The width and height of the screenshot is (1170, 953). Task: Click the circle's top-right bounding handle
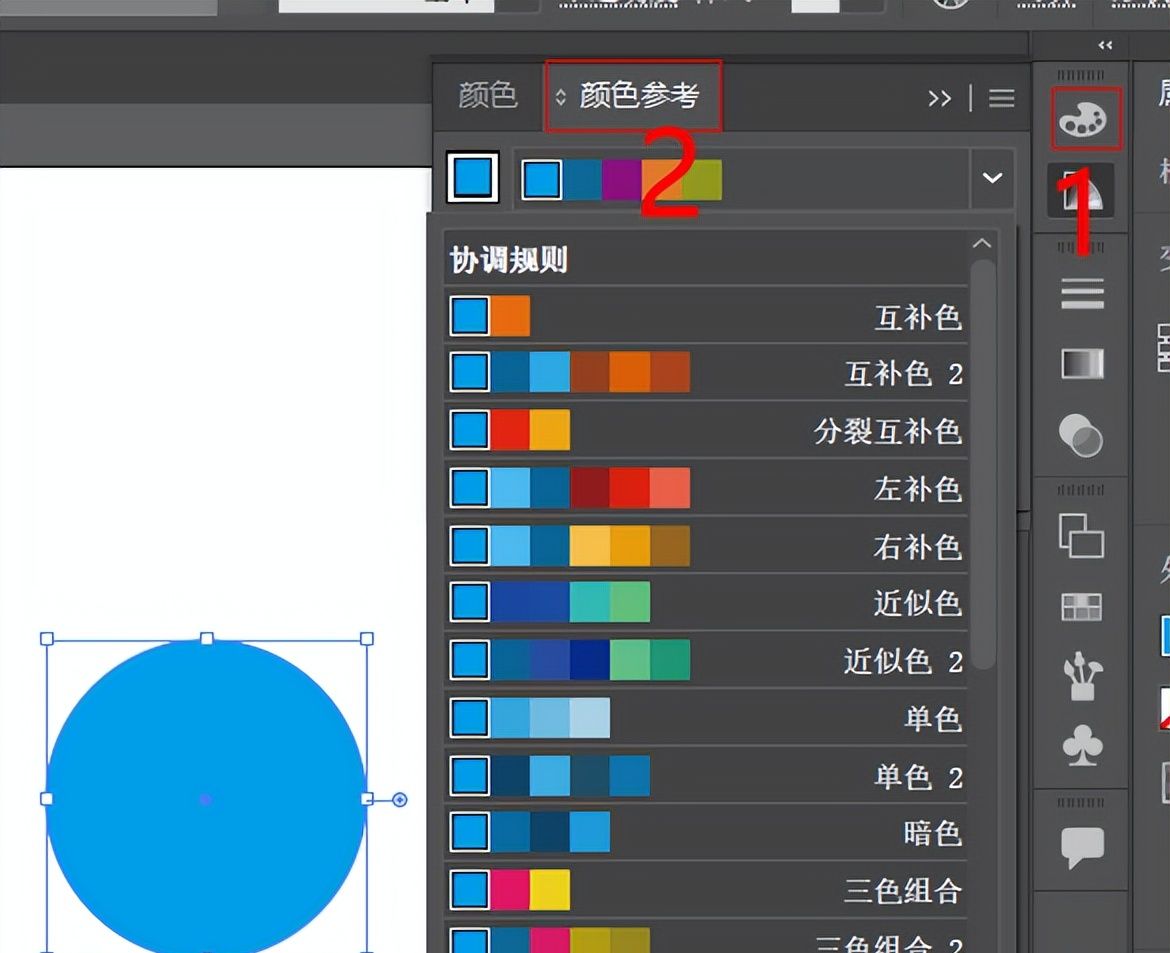click(x=366, y=639)
